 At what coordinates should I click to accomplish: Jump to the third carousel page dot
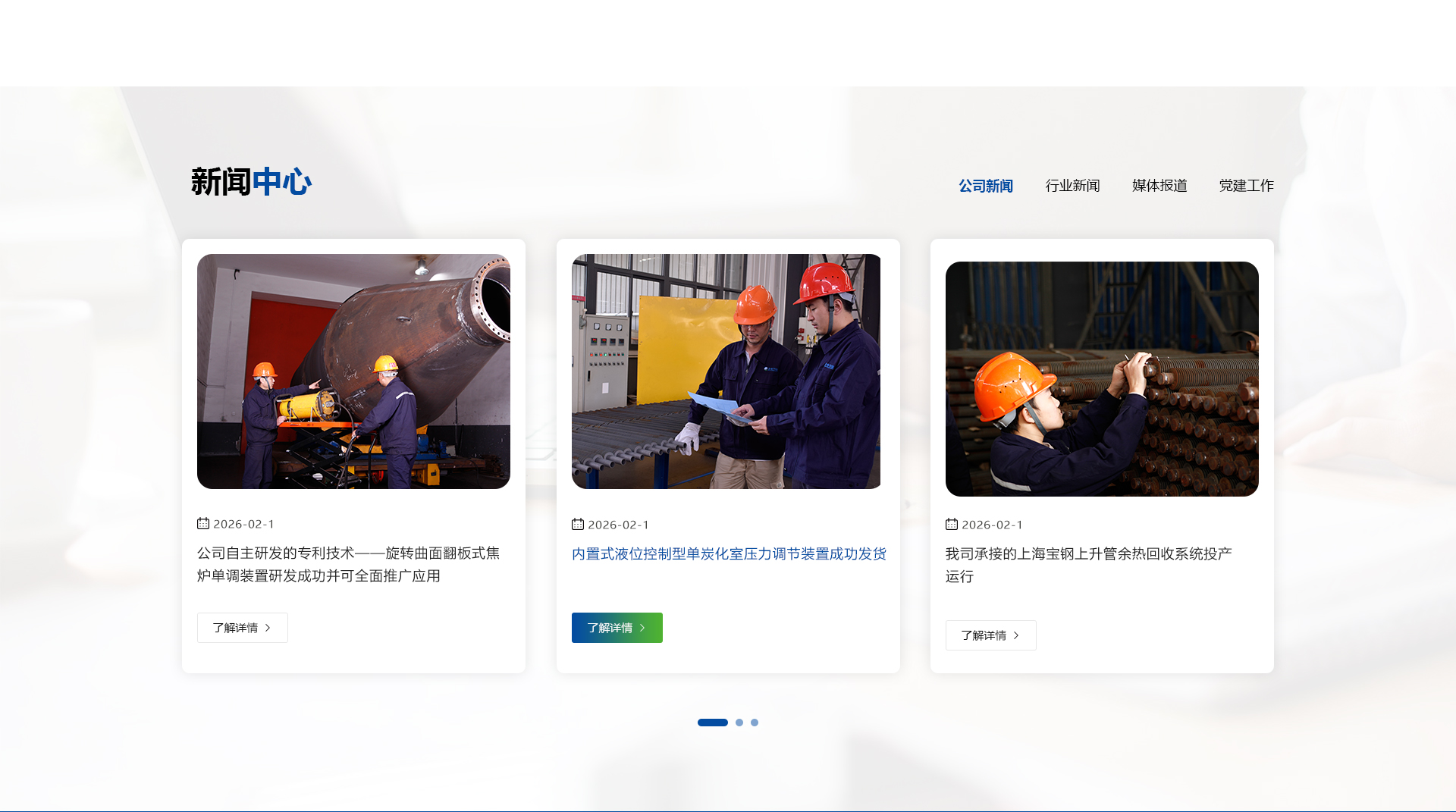pos(755,723)
